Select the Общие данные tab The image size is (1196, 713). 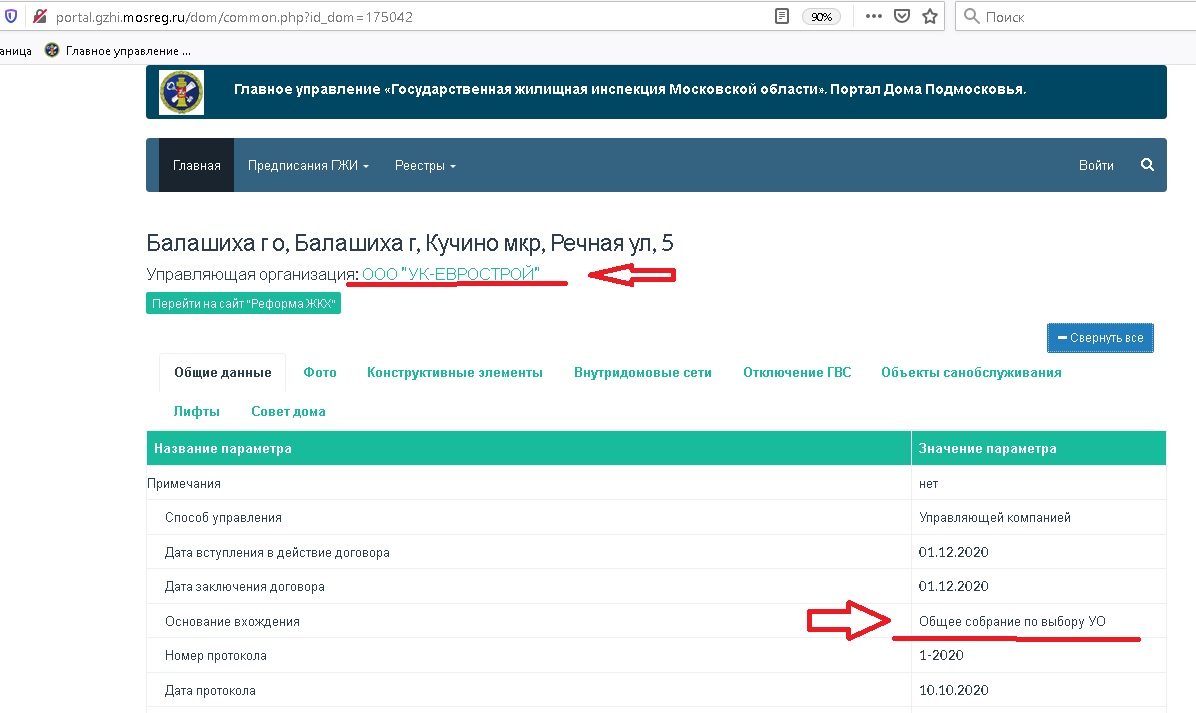(223, 373)
